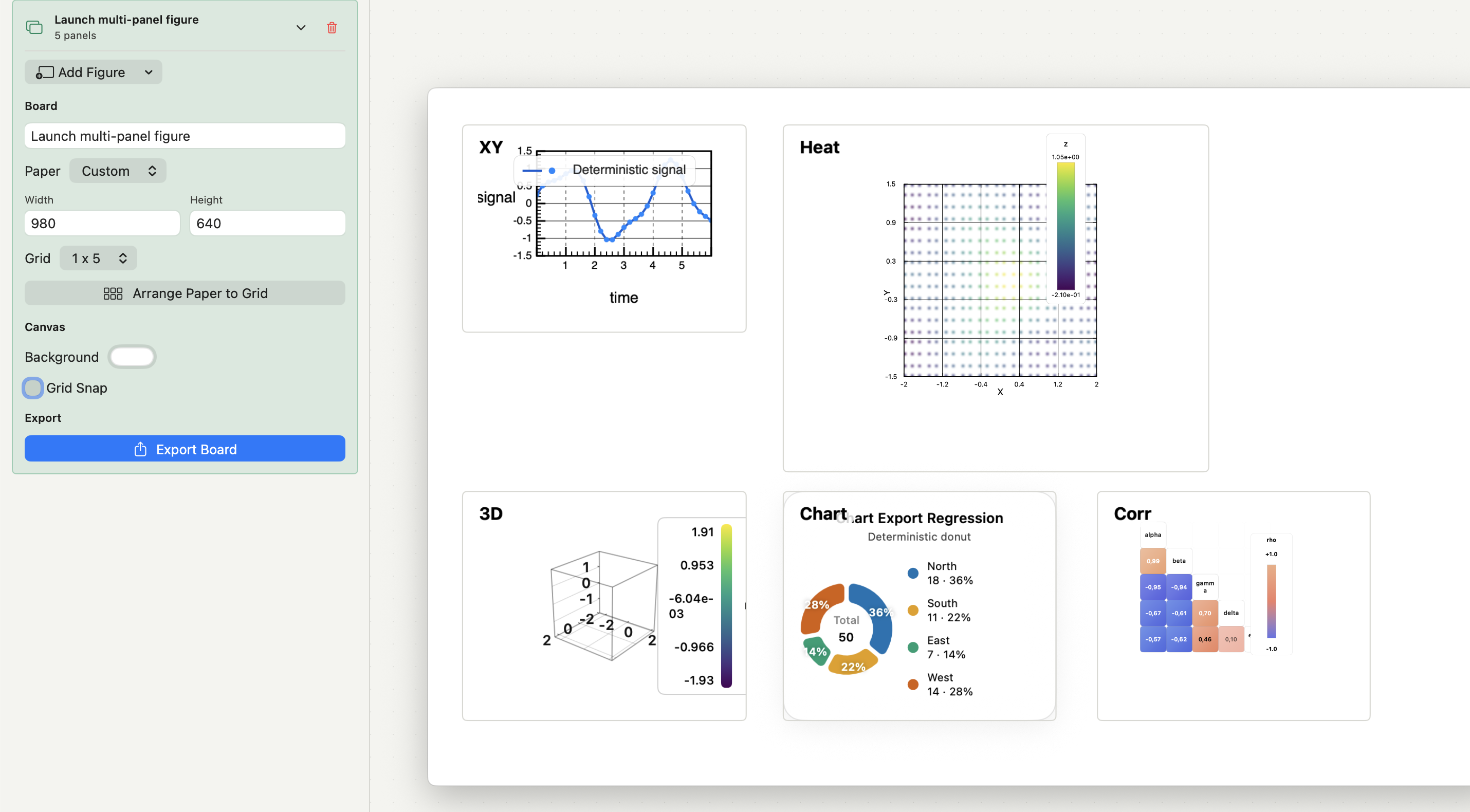Image resolution: width=1470 pixels, height=812 pixels.
Task: Click the West 14 · 28% legend entry
Action: click(x=941, y=684)
